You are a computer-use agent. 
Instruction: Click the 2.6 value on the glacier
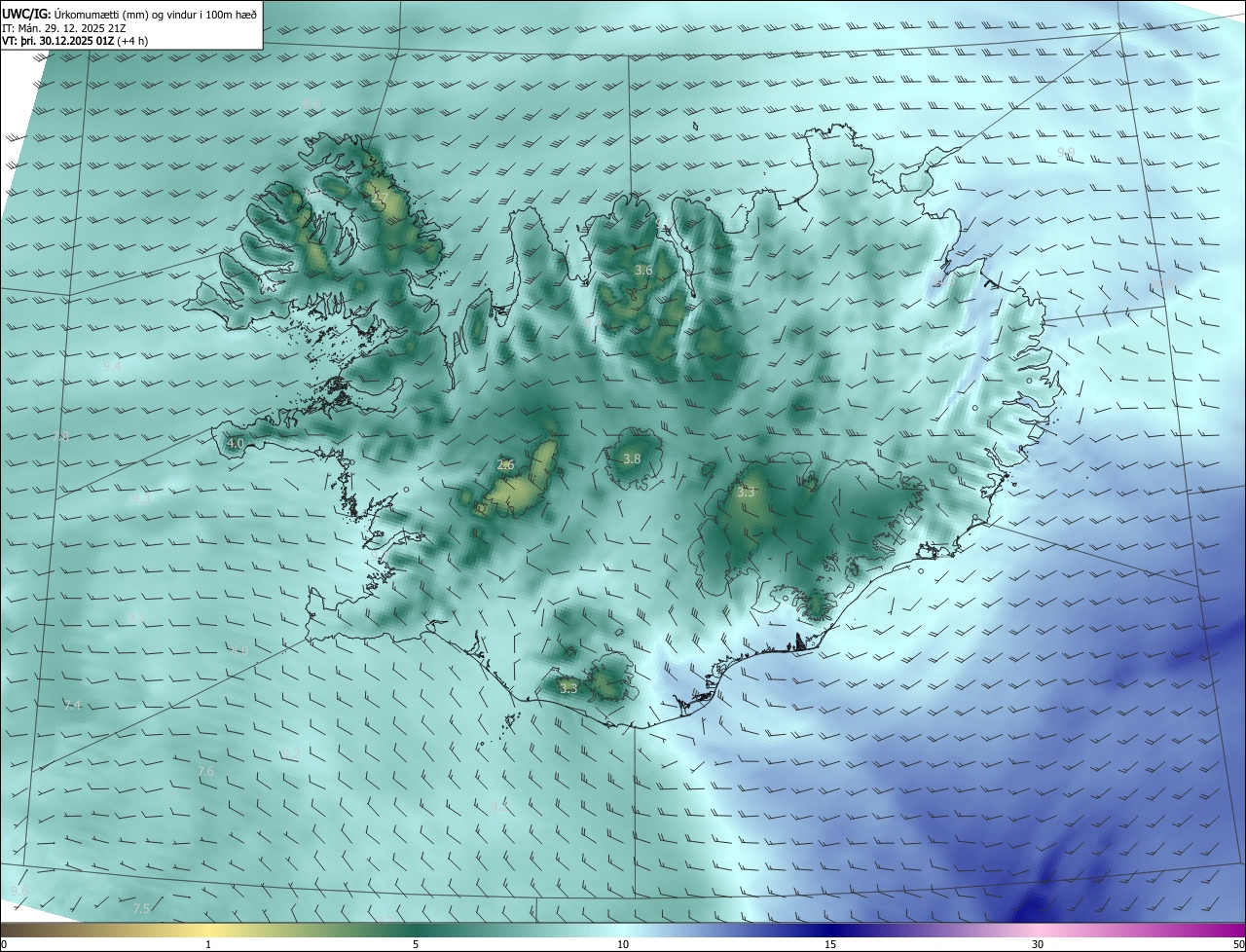[505, 465]
